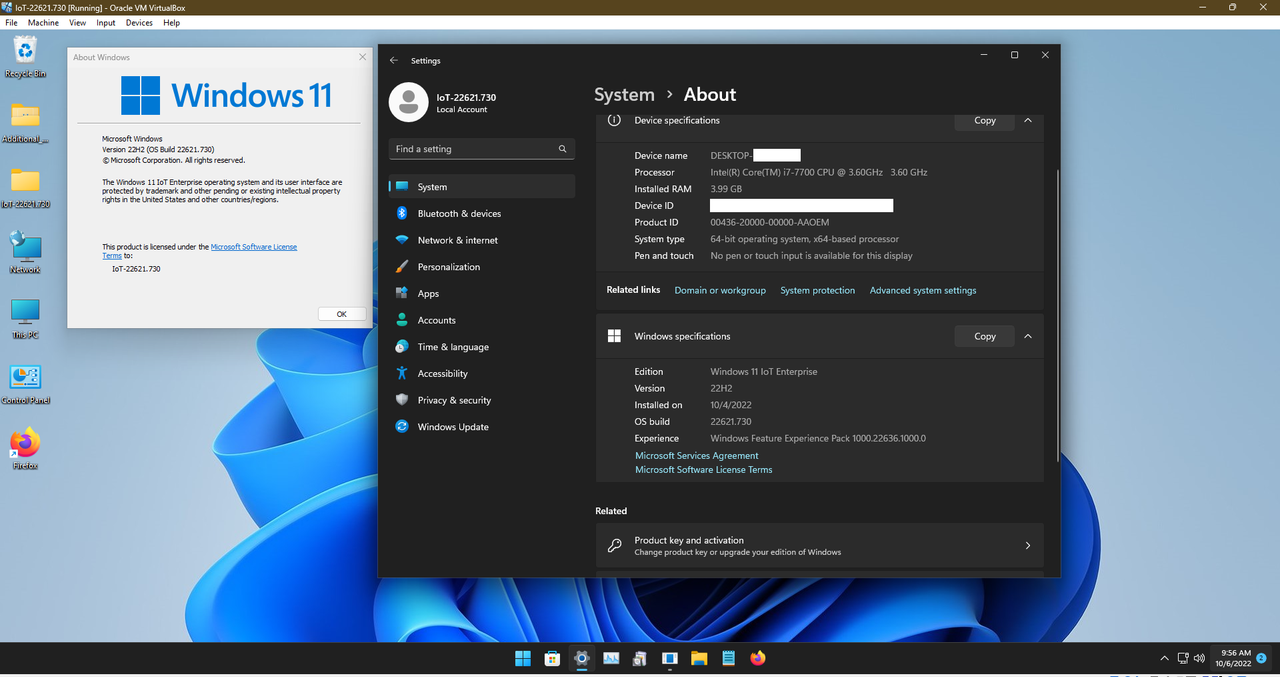Click OK in About Windows dialog

click(x=341, y=314)
